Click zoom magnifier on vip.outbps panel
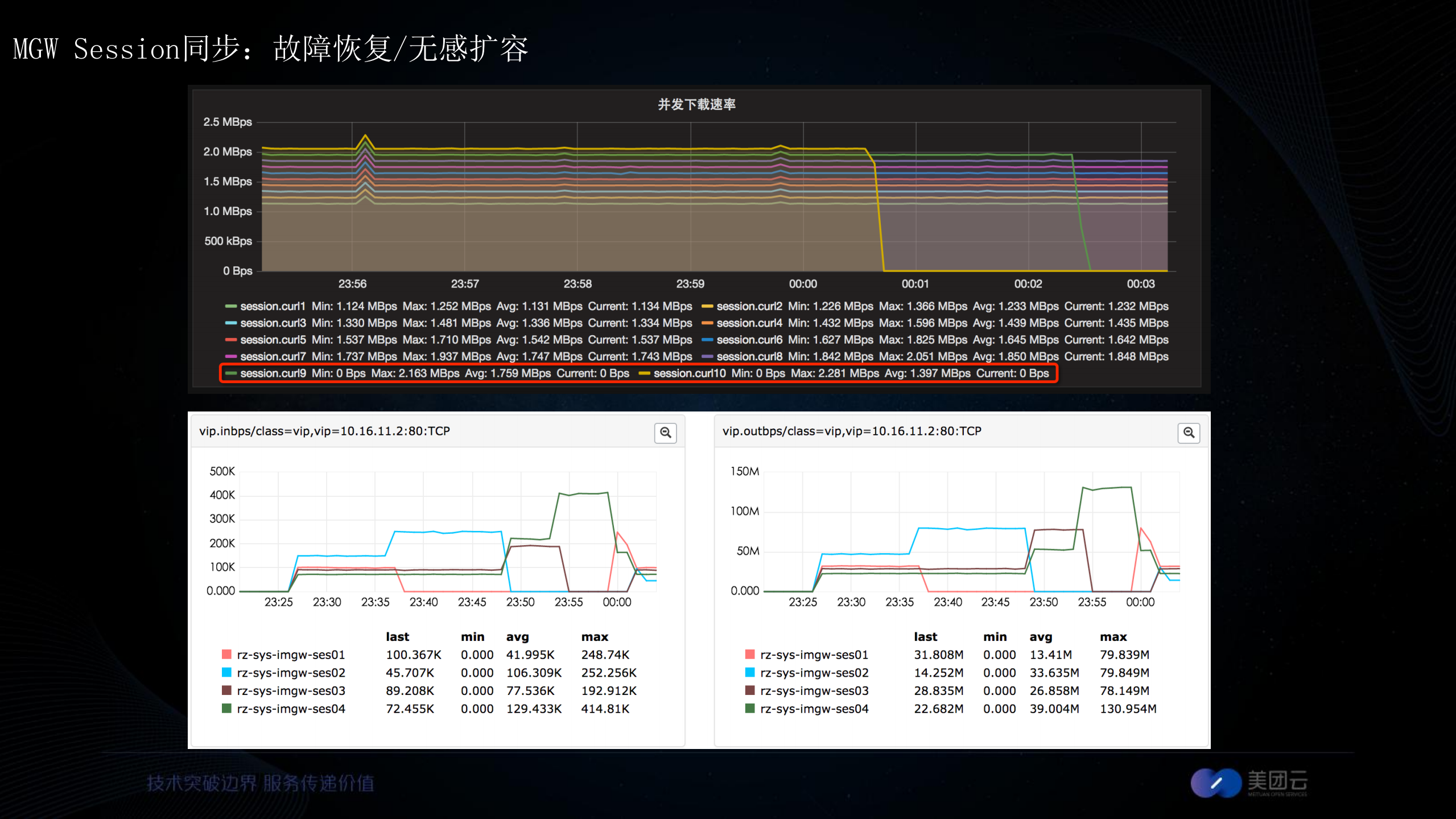1456x819 pixels. pos(1189,433)
